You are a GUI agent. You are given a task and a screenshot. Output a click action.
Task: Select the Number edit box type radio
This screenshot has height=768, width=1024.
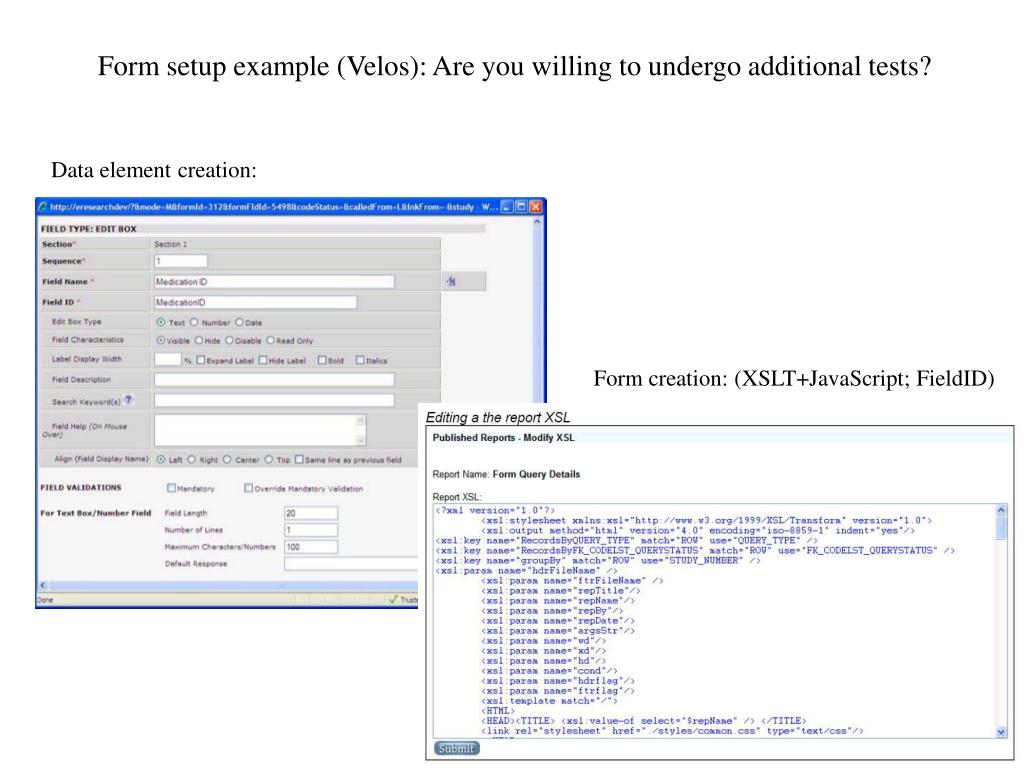[x=194, y=322]
